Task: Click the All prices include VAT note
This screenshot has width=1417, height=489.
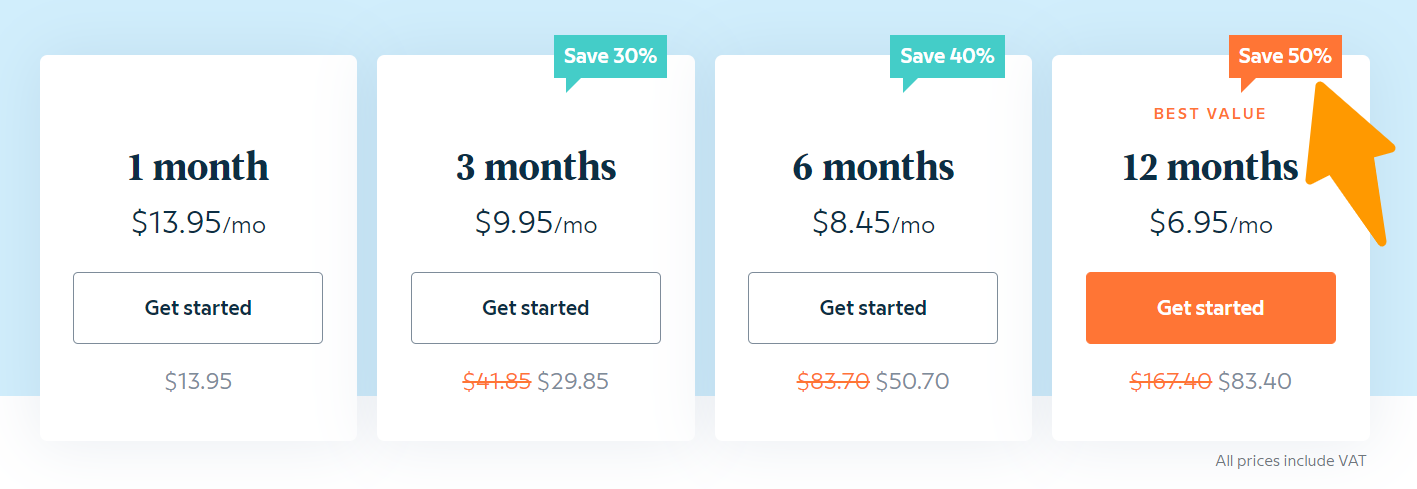Action: pos(1290,461)
